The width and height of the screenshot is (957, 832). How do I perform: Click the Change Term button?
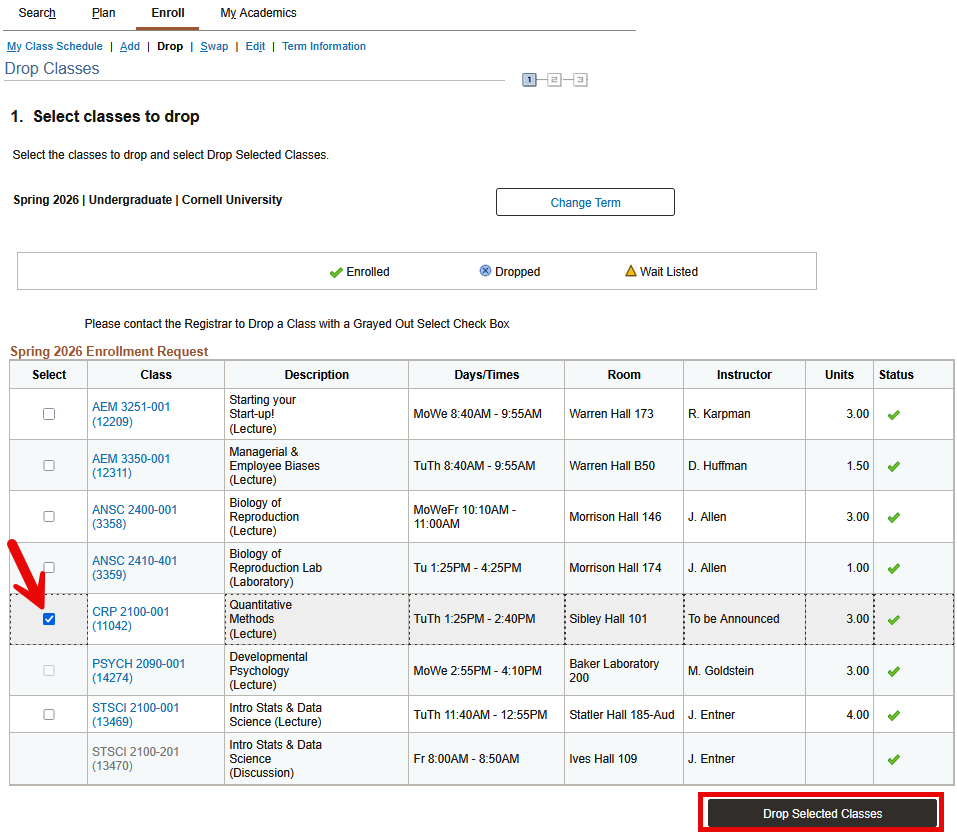[x=584, y=201]
